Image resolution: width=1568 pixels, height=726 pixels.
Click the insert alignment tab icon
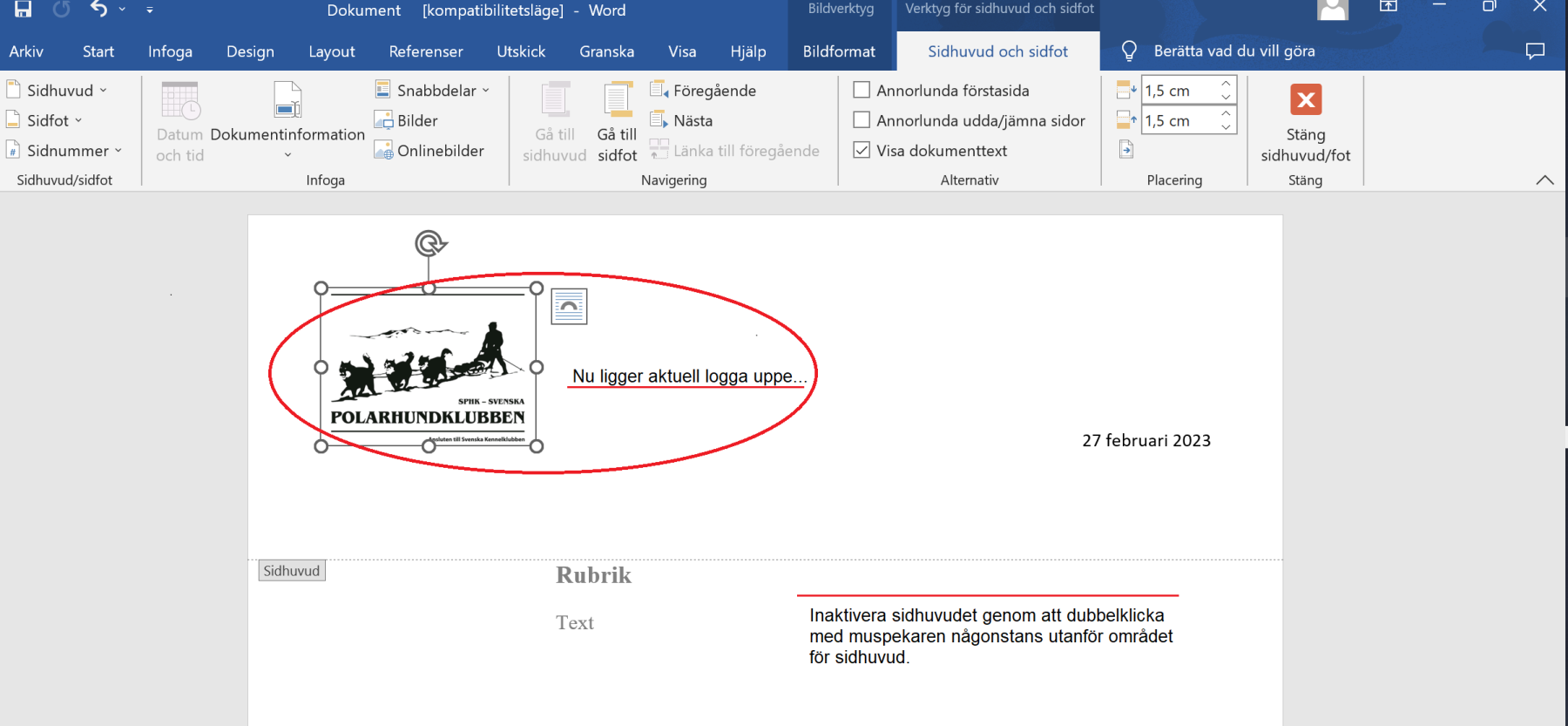tap(1126, 150)
